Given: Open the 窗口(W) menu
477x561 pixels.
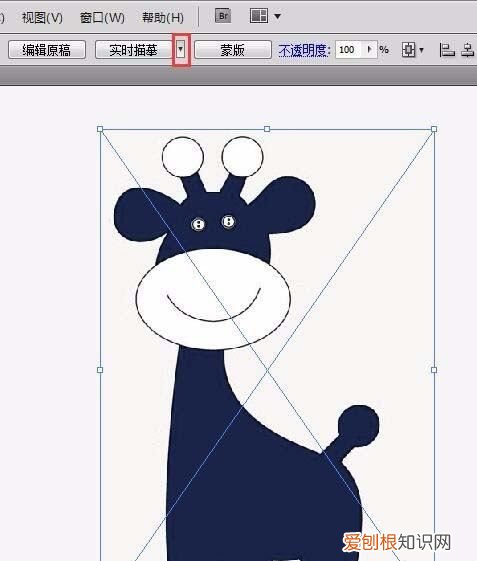Looking at the screenshot, I should (x=102, y=17).
